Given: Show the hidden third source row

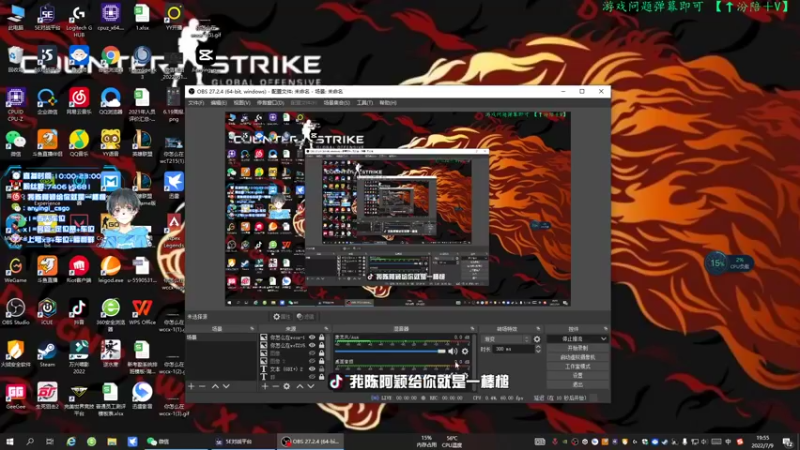Looking at the screenshot, I should [312, 353].
